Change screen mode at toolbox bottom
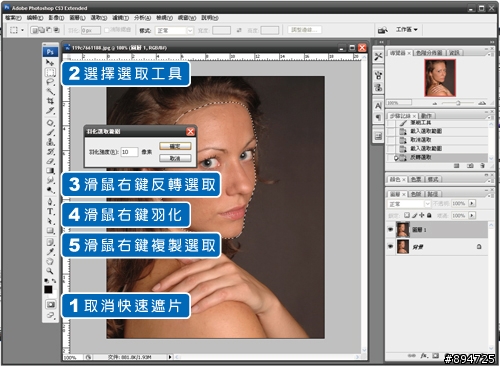 click(51, 315)
